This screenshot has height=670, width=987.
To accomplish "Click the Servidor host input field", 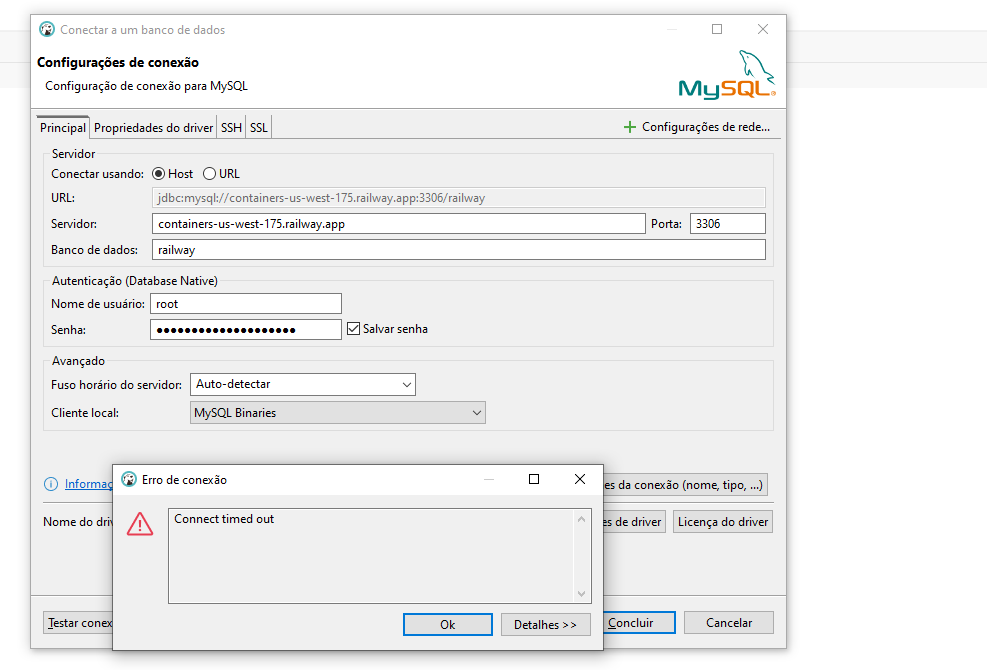I will 398,224.
